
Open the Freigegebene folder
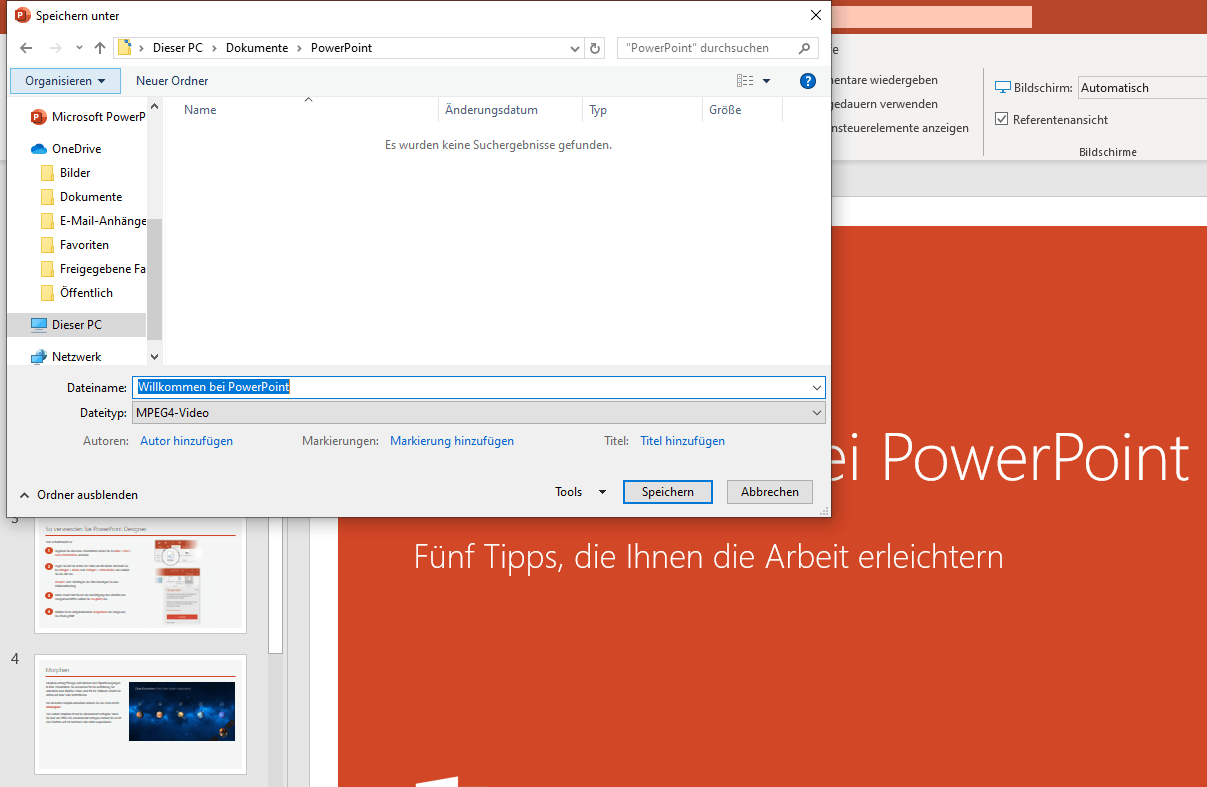(103, 269)
